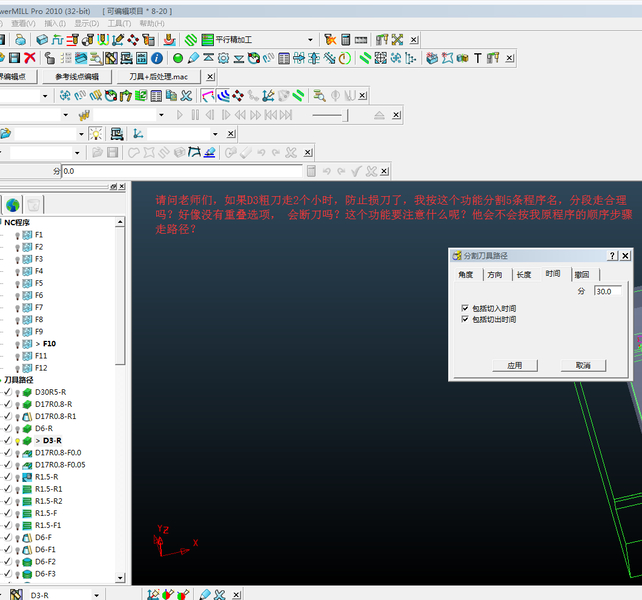The width and height of the screenshot is (642, 600).
Task: Click the help question mark in split dialog
Action: (611, 256)
